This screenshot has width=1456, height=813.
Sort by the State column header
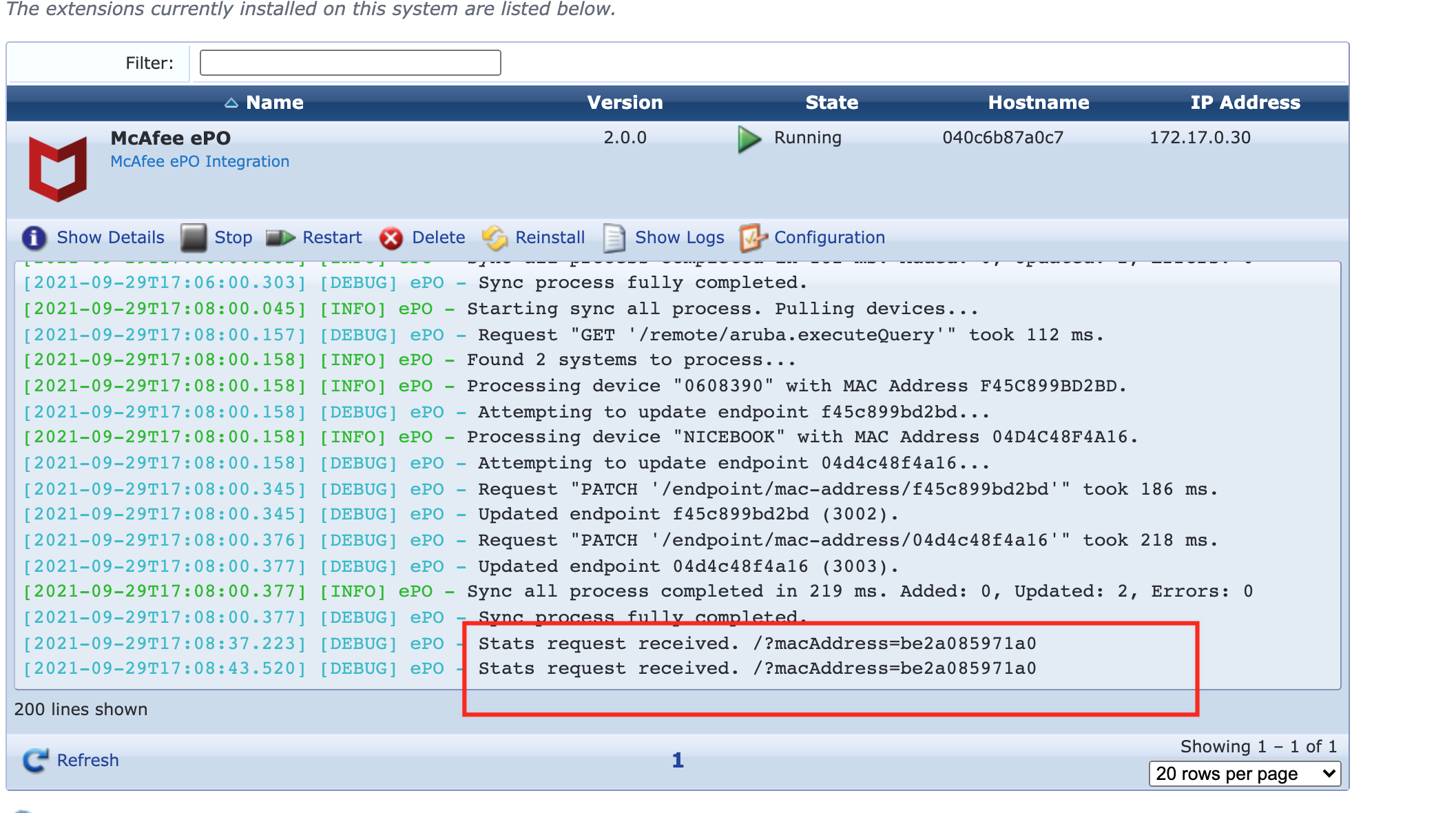(831, 103)
